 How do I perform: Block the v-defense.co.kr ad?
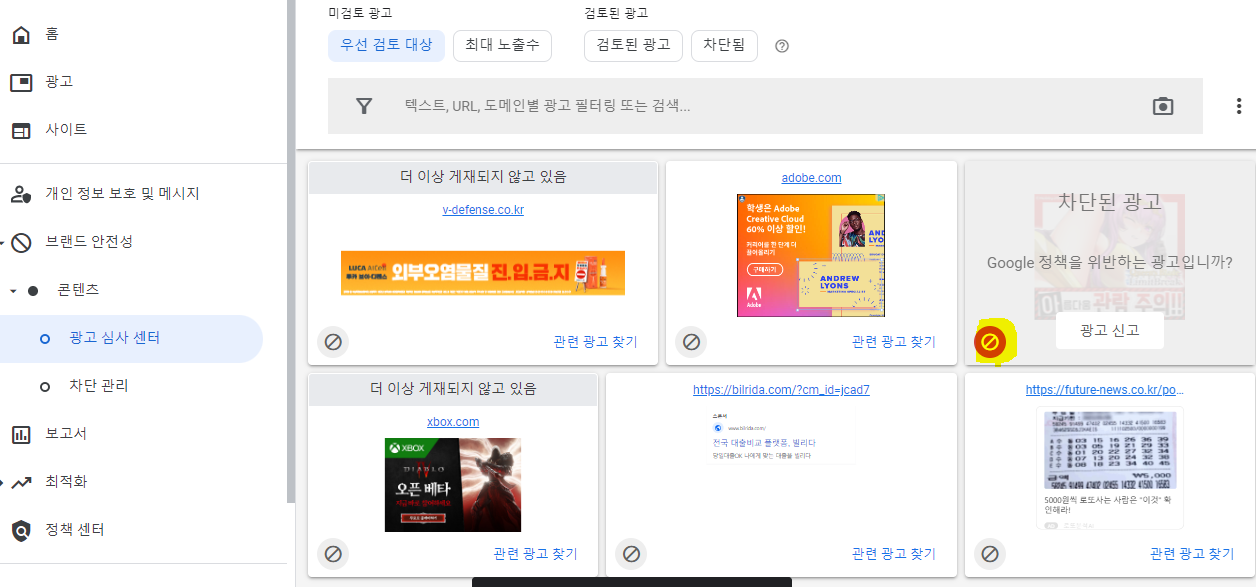pos(333,342)
